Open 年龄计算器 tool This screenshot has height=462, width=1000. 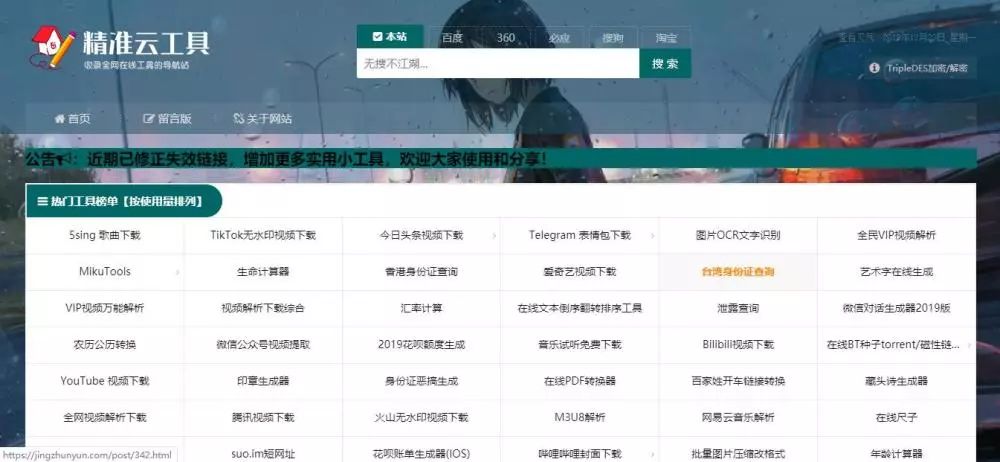point(896,454)
